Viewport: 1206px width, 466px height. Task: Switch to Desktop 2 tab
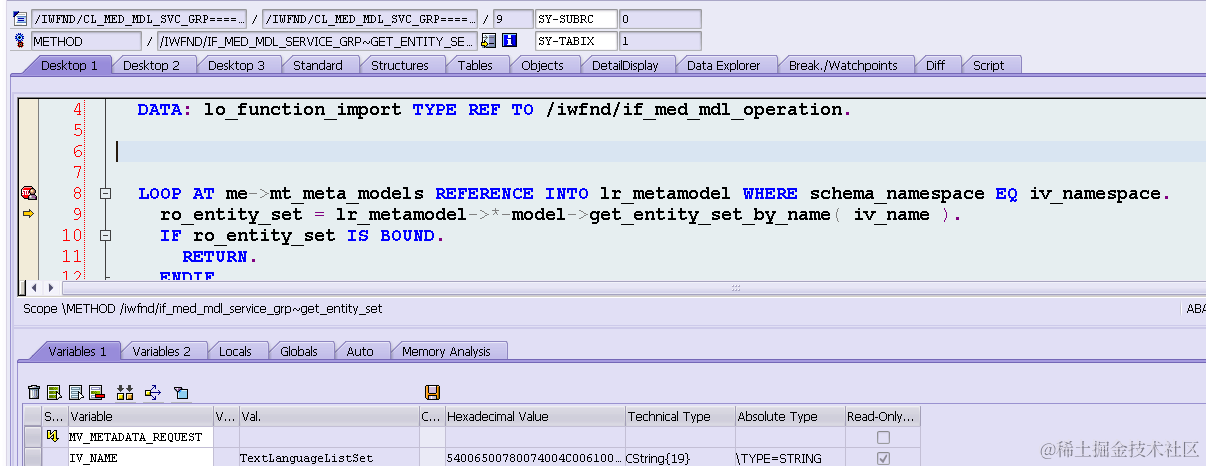tap(152, 65)
